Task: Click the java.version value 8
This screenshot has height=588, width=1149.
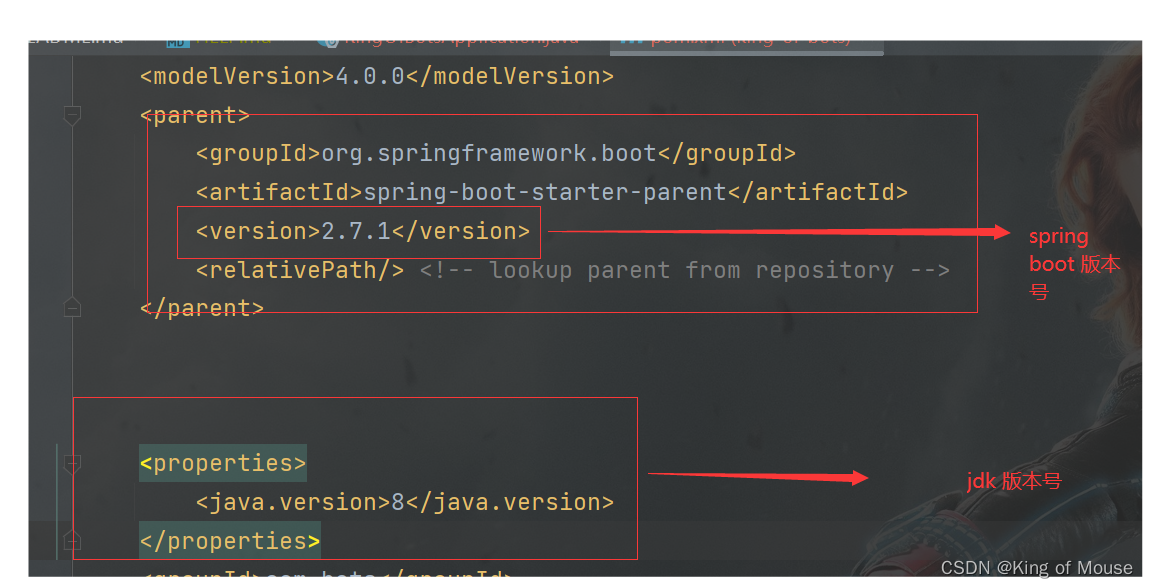Action: click(398, 502)
